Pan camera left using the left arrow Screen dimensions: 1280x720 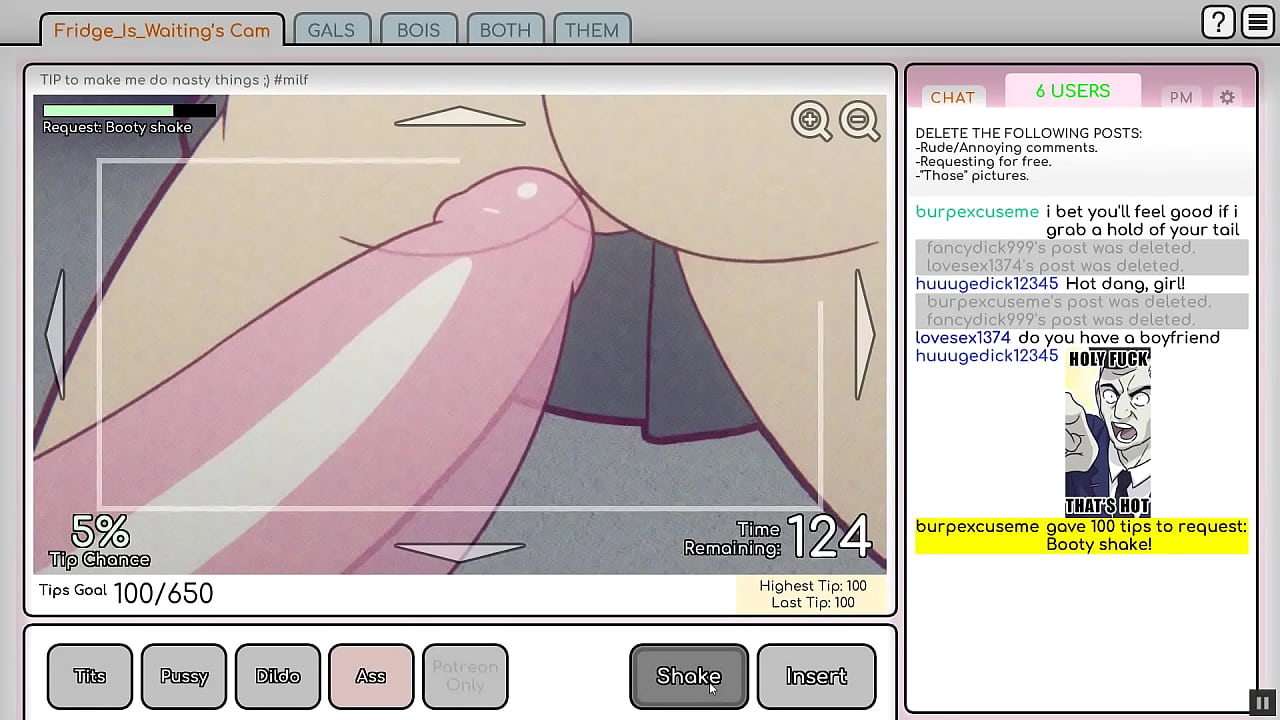55,334
